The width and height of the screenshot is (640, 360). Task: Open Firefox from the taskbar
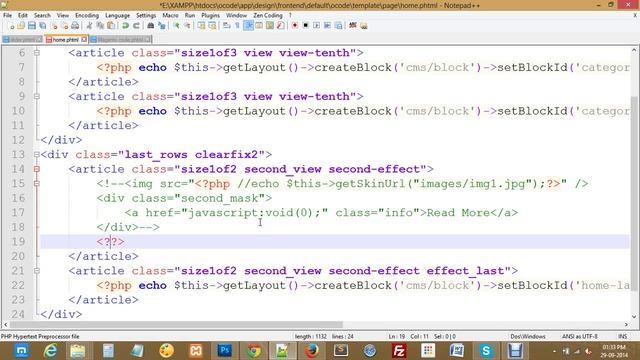coord(312,351)
